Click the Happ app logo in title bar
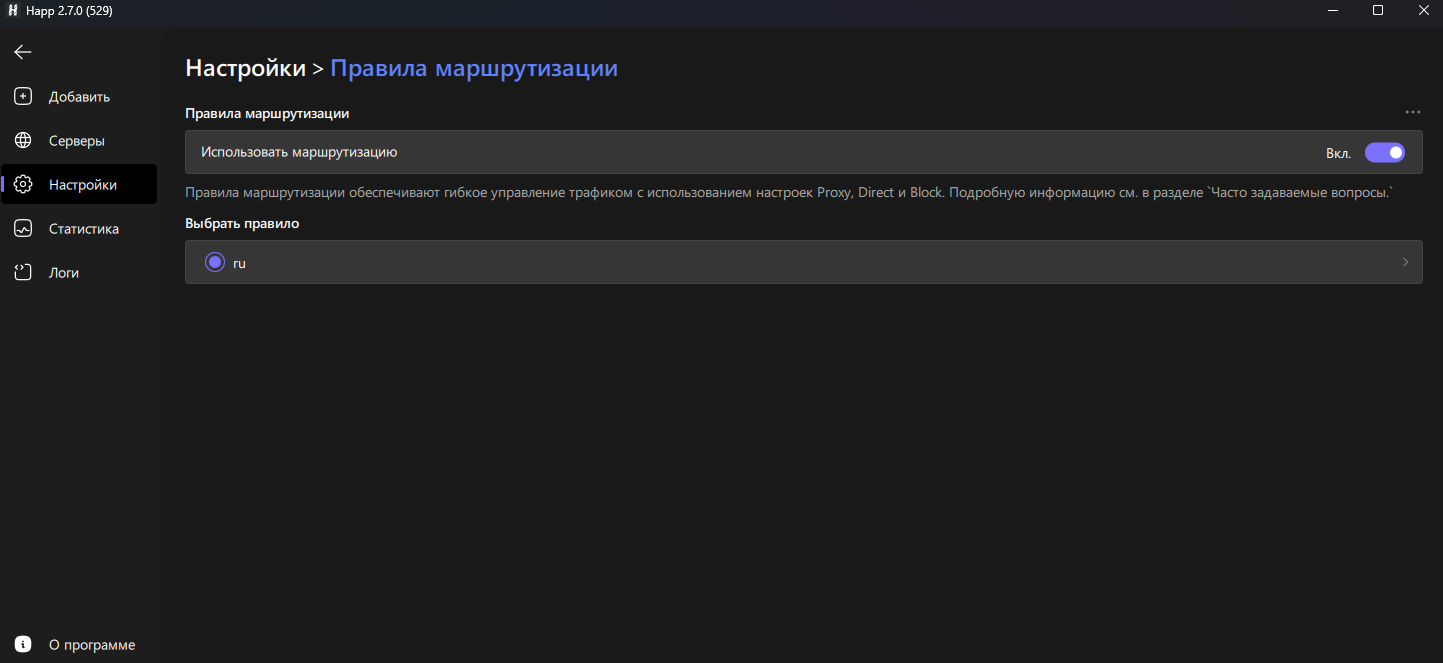Screen dimensions: 1443x663 [x=12, y=10]
